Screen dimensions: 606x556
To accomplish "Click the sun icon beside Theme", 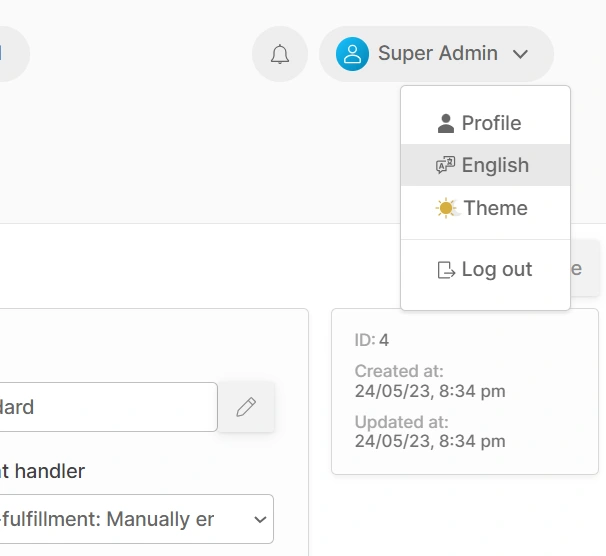I will [x=447, y=209].
